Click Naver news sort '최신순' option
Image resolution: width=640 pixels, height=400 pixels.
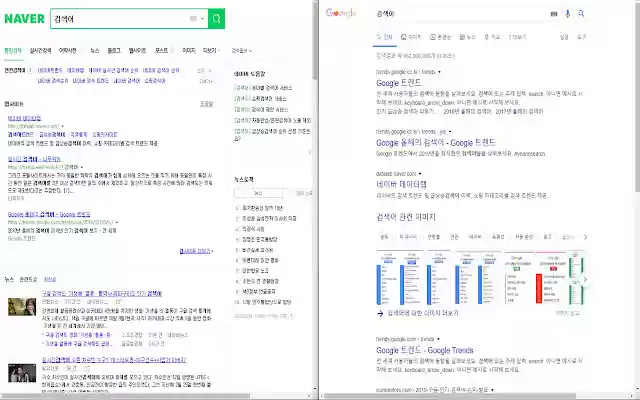50,280
